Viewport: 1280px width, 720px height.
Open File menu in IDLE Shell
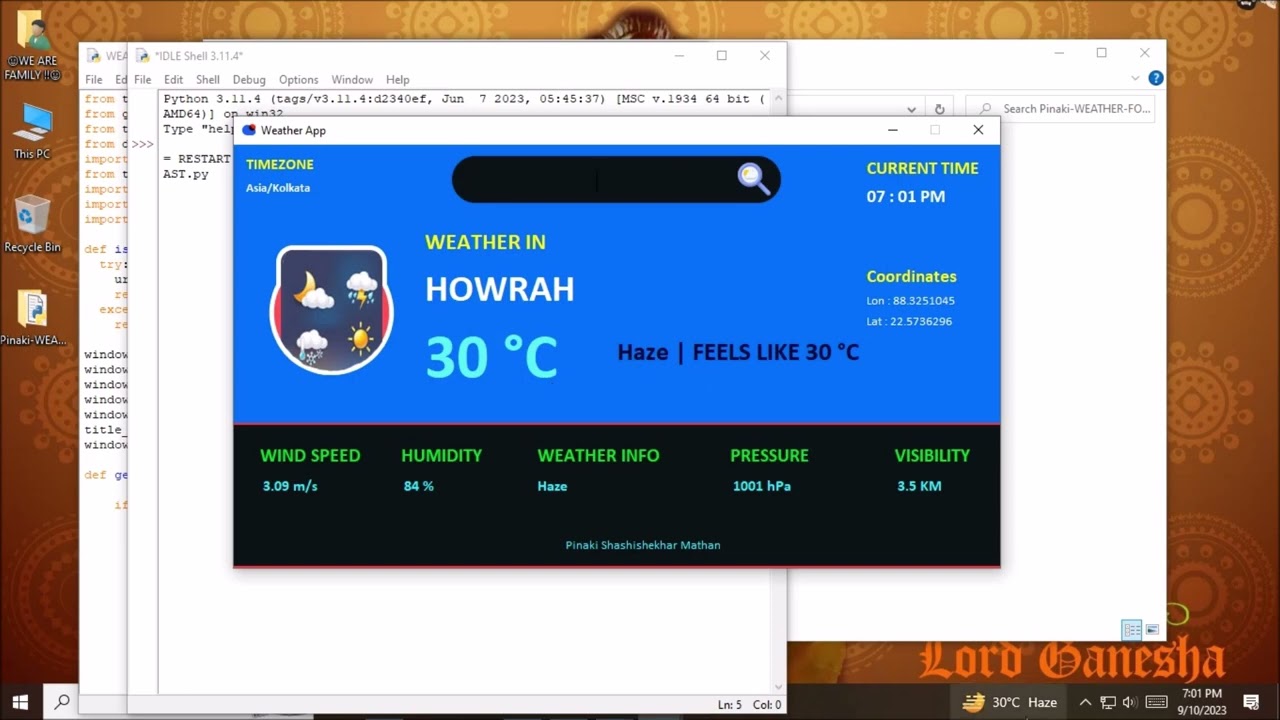coord(143,80)
